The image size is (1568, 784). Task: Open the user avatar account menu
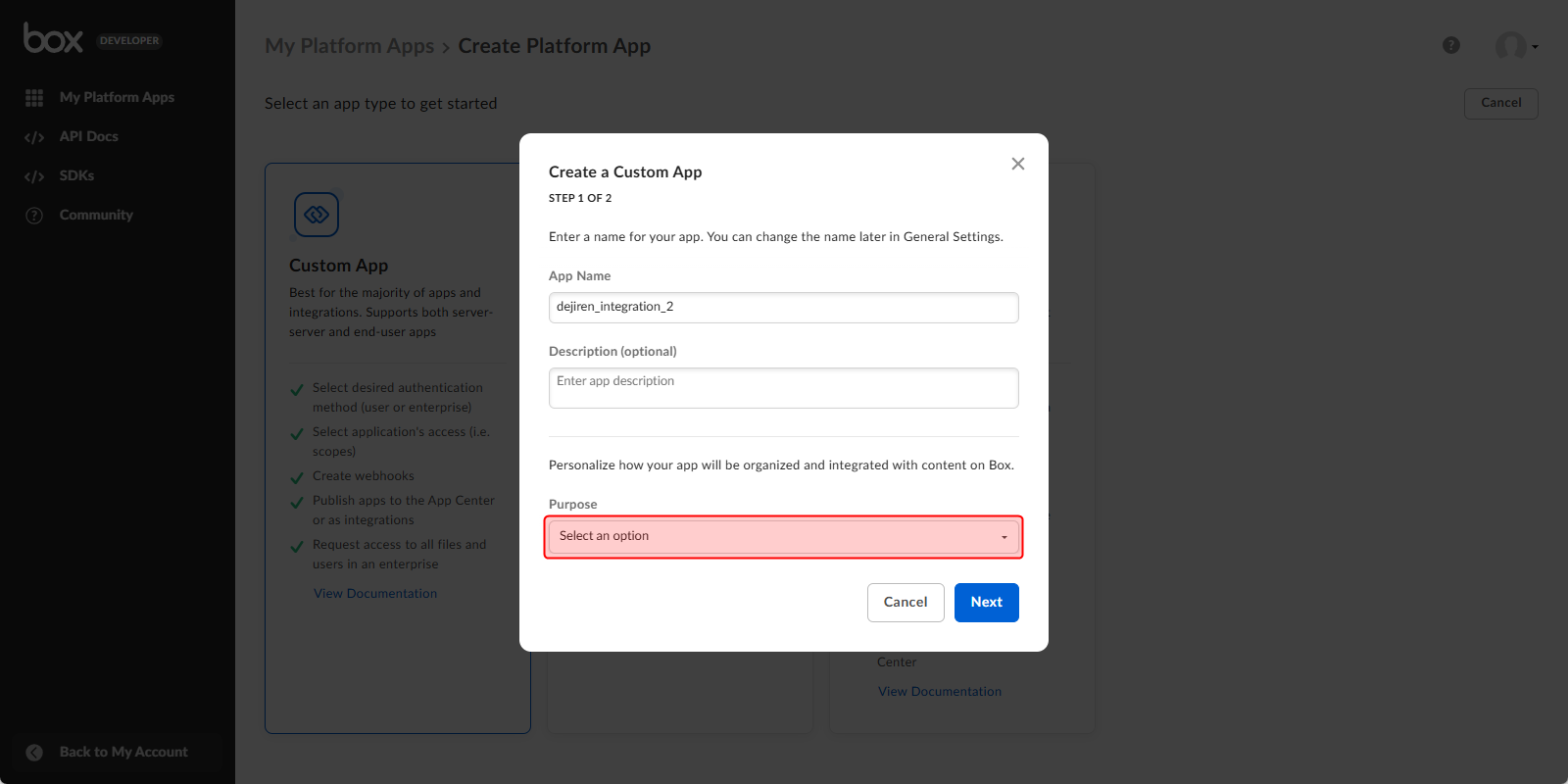1510,45
